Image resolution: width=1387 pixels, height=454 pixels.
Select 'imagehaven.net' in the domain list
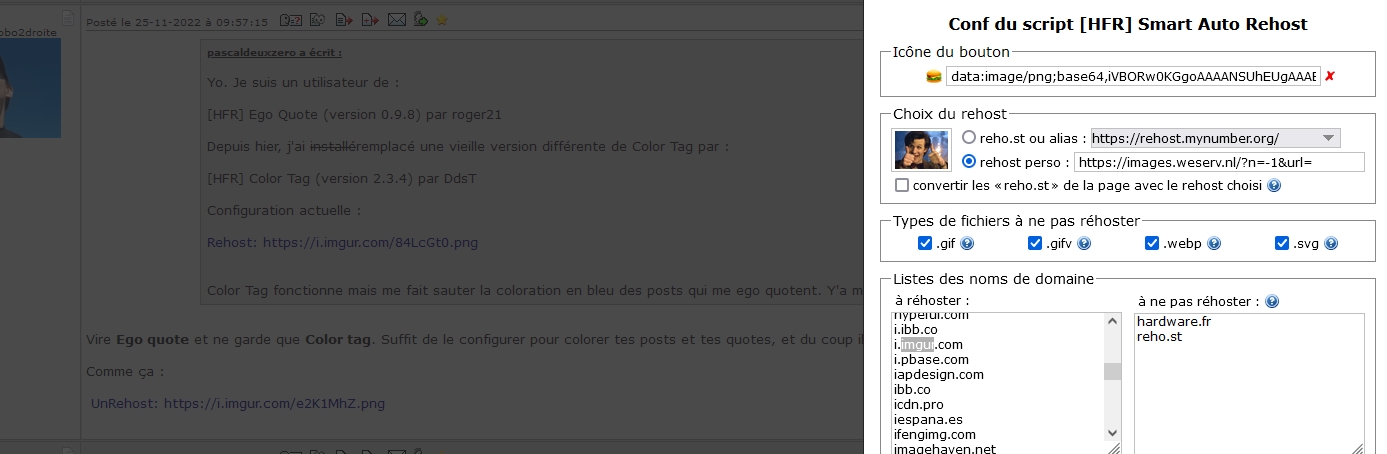pyautogui.click(x=945, y=449)
